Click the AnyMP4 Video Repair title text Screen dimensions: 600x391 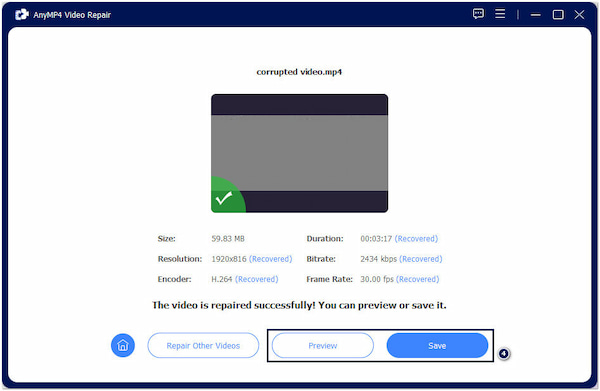pyautogui.click(x=72, y=15)
